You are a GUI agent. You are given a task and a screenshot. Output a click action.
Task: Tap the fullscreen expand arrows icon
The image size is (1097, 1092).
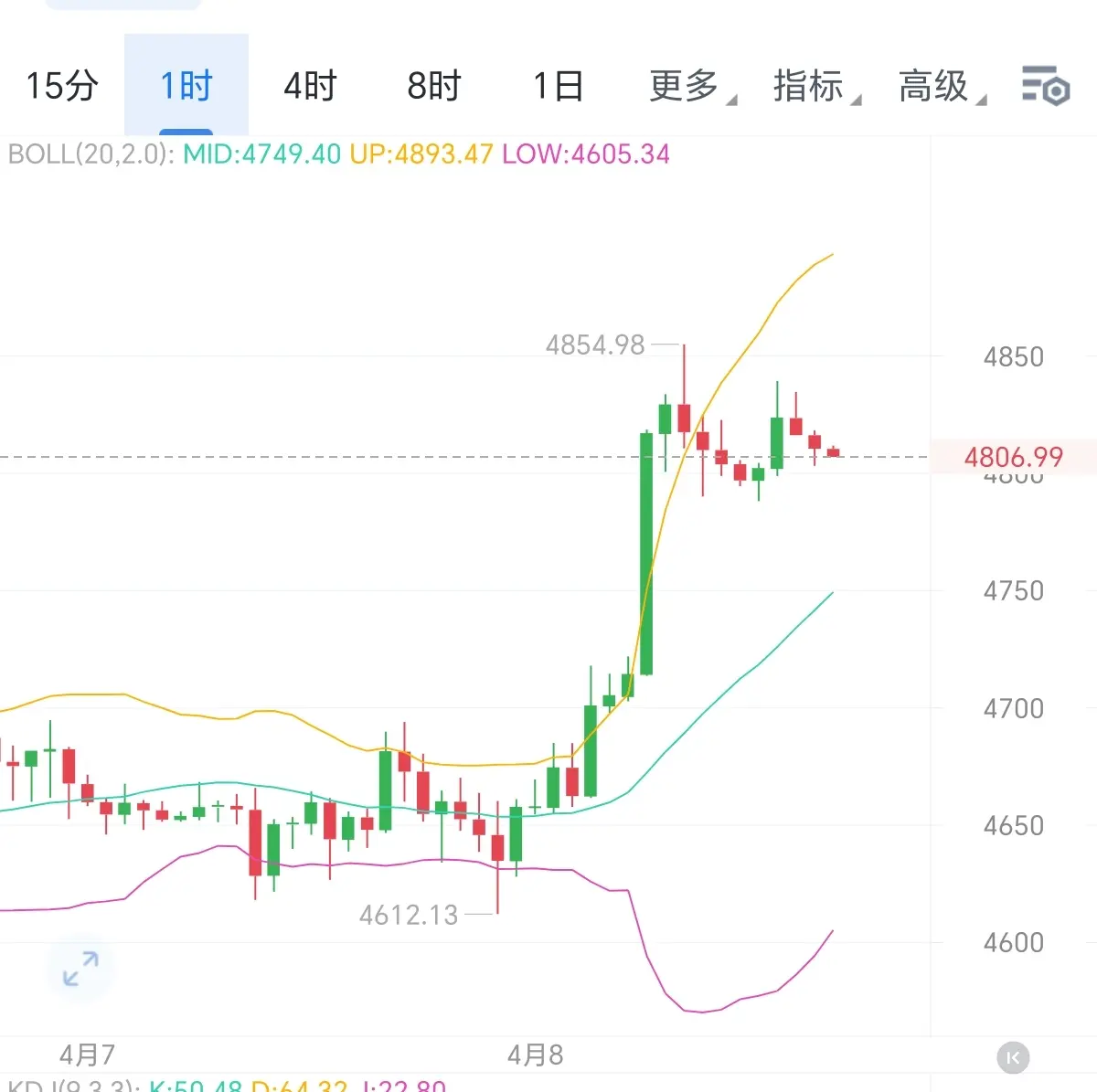80,969
